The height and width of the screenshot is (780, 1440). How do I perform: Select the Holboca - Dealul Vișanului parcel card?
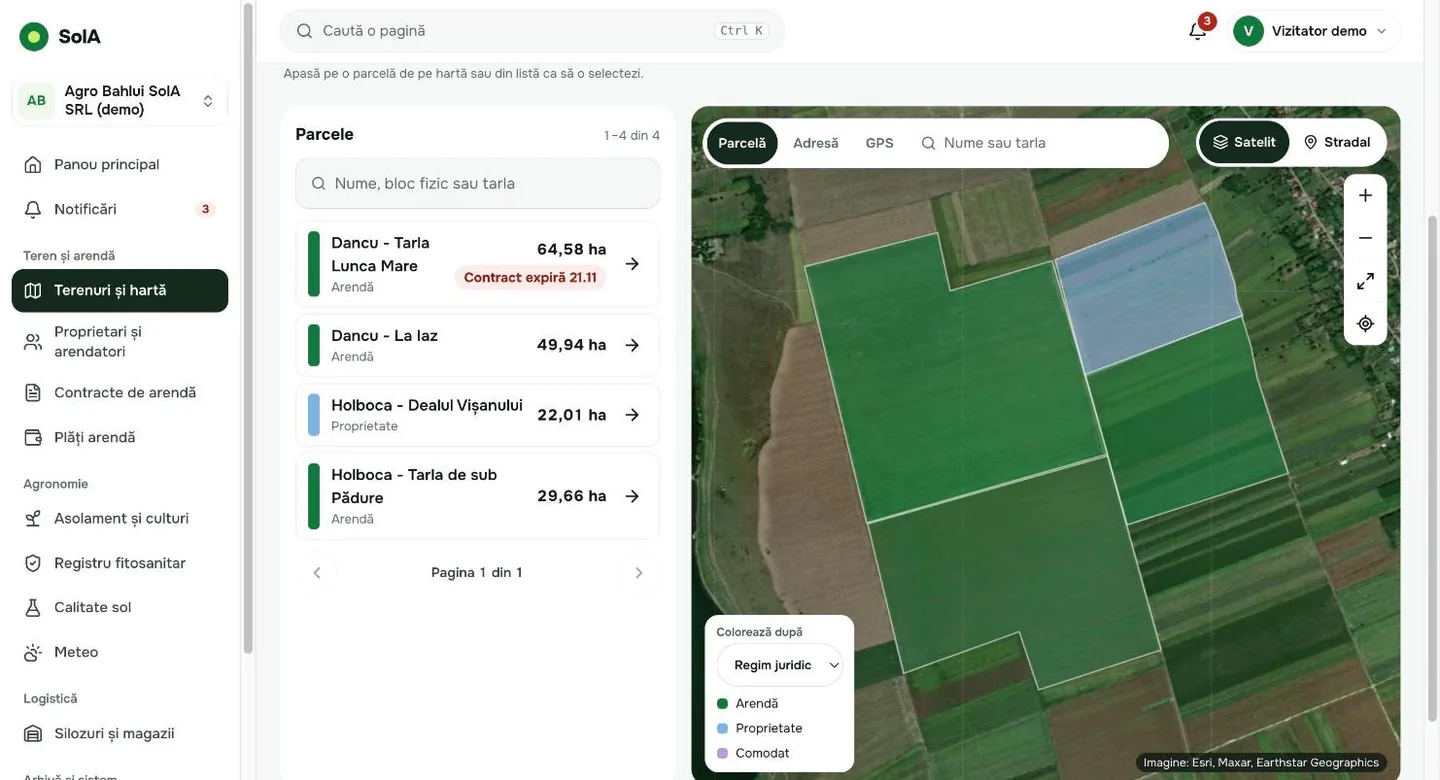(x=478, y=415)
